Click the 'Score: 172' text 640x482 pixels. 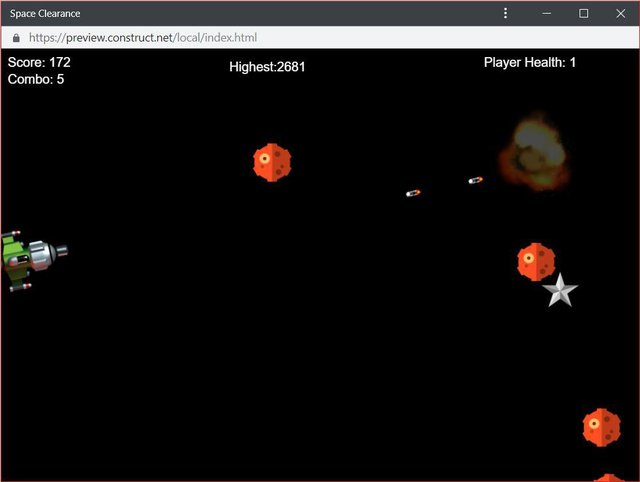tap(39, 62)
